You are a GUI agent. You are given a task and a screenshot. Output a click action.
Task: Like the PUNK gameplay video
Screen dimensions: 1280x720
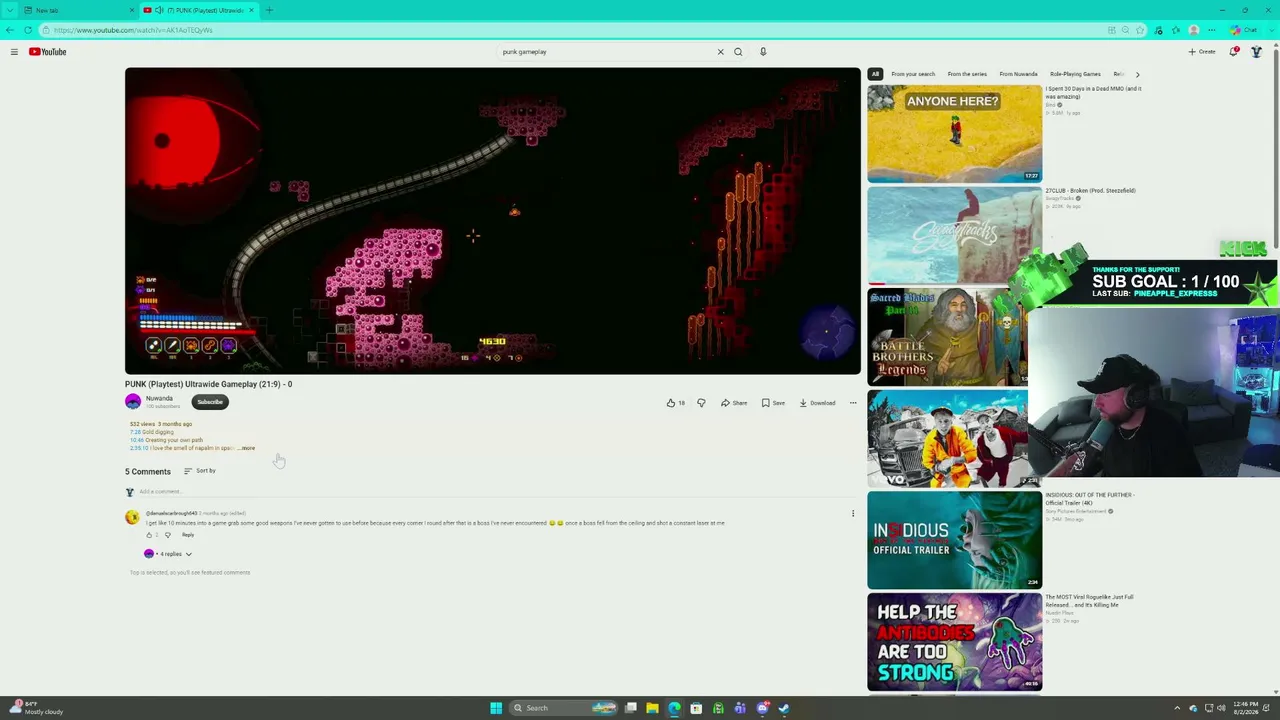[676, 403]
